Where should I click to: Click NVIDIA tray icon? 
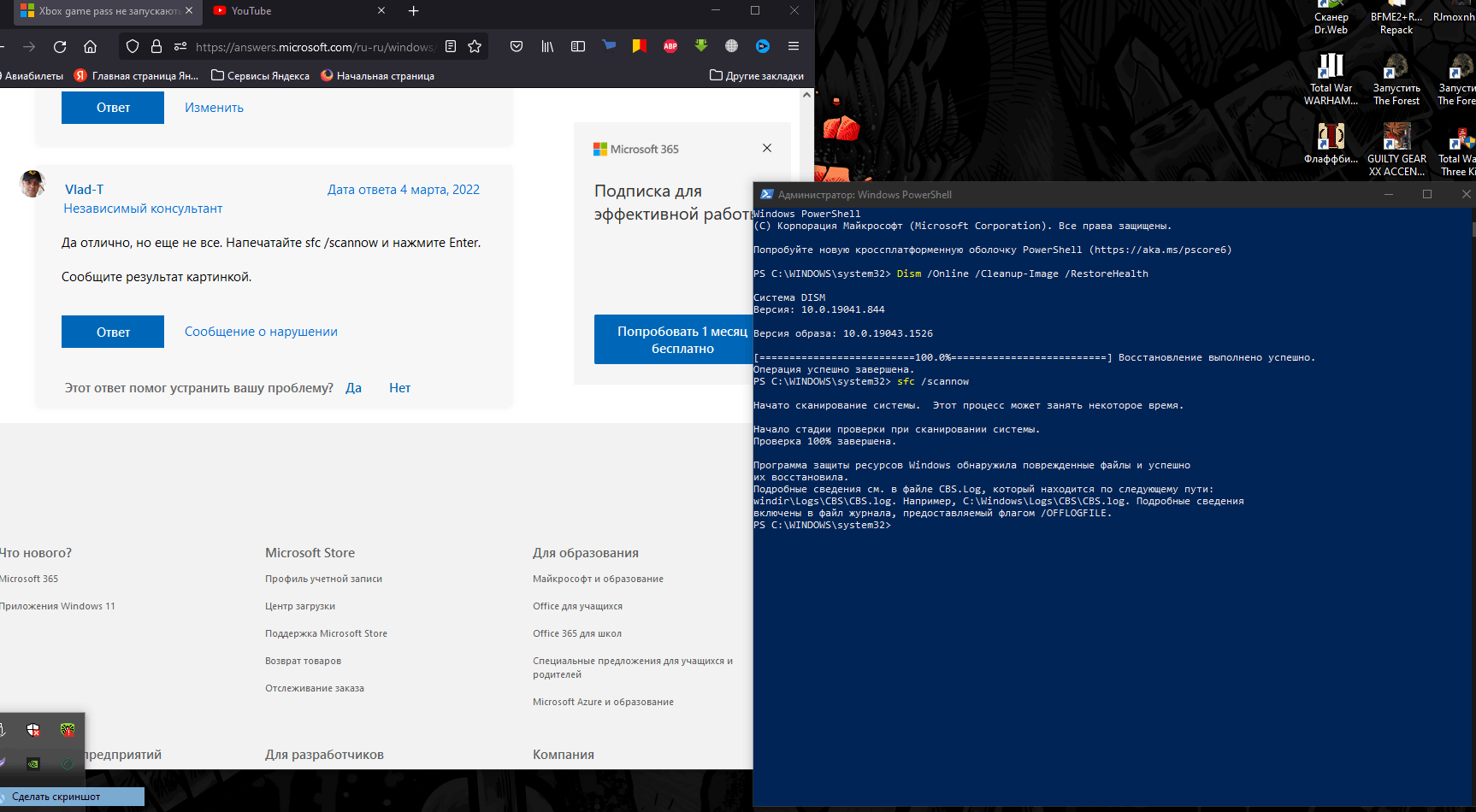pyautogui.click(x=33, y=763)
